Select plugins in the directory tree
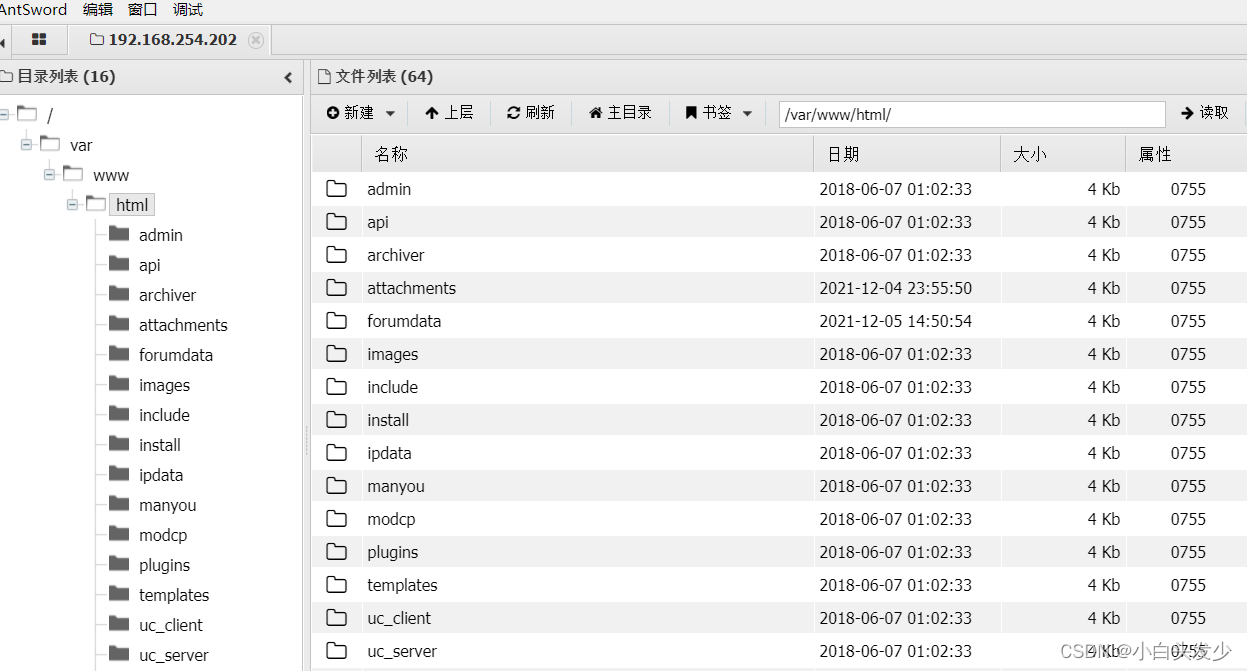The height and width of the screenshot is (671, 1247). pyautogui.click(x=164, y=565)
